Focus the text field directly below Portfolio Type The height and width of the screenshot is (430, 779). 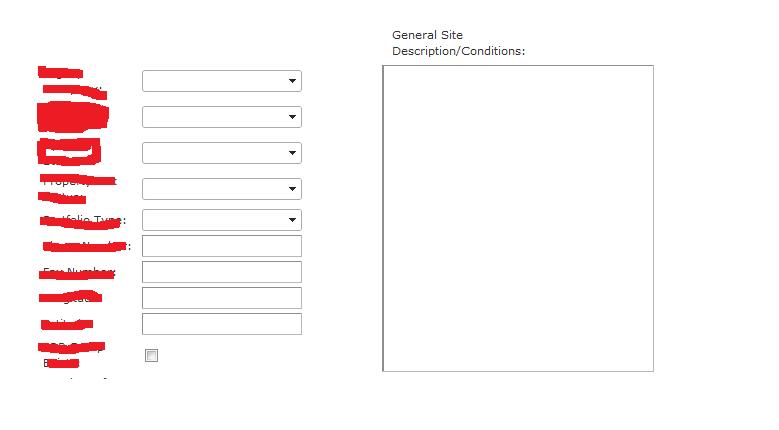click(x=222, y=246)
